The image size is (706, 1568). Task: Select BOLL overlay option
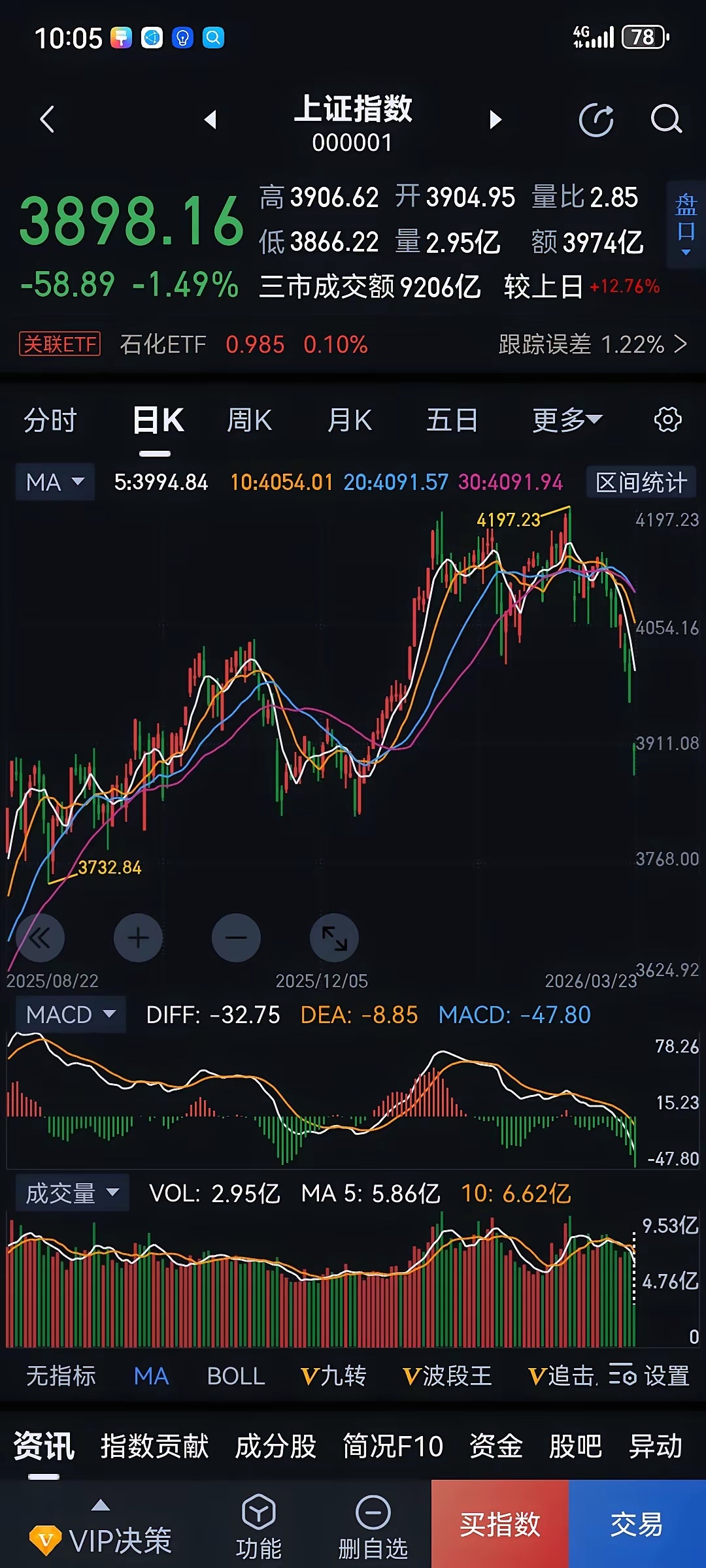point(236,1376)
